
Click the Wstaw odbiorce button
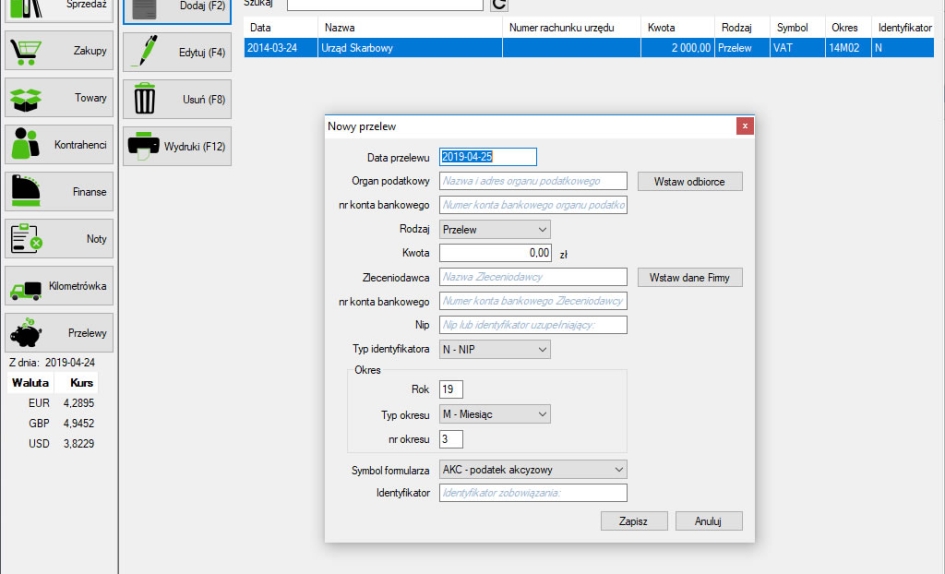click(690, 182)
